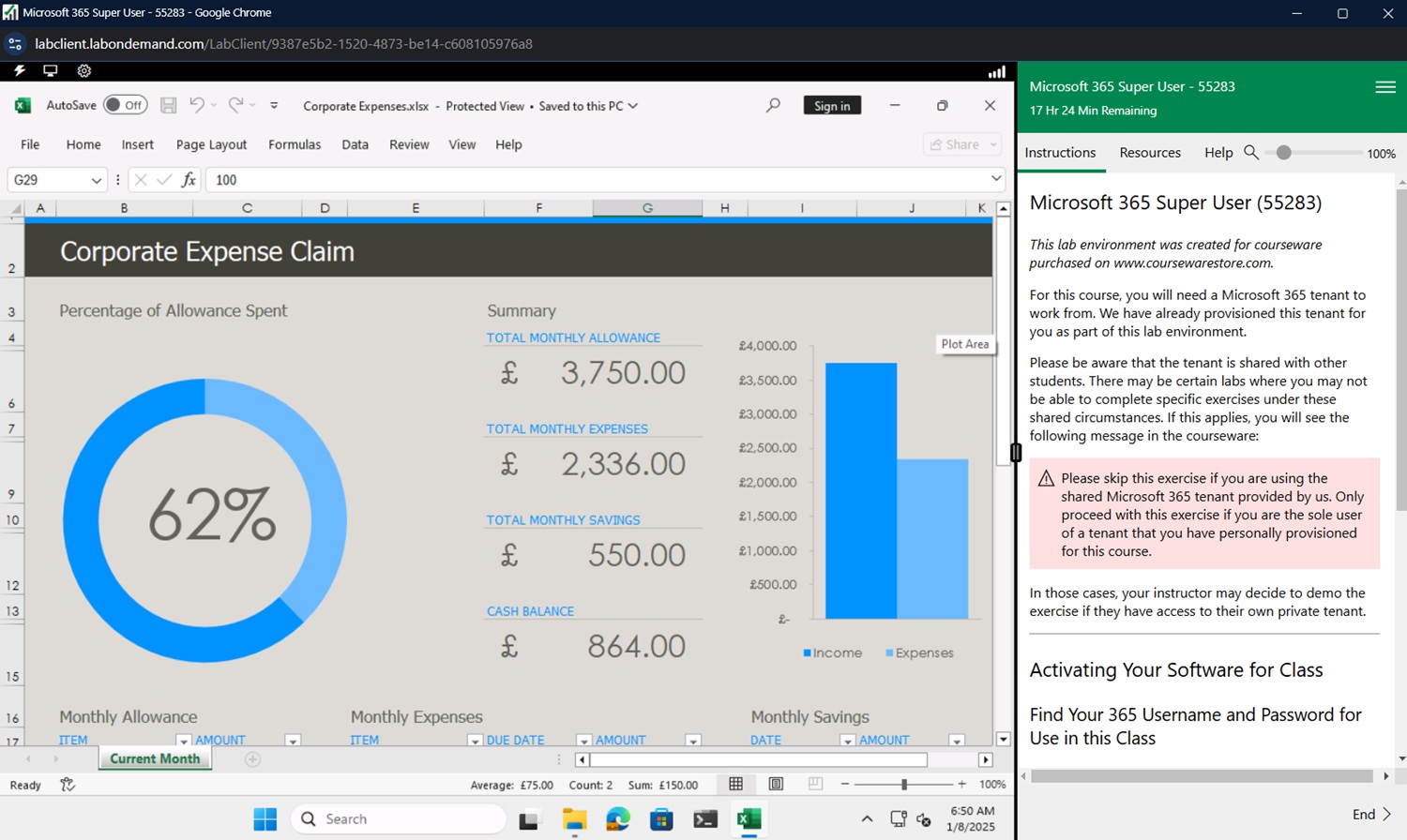Click the zoom in plus icon

point(961,784)
